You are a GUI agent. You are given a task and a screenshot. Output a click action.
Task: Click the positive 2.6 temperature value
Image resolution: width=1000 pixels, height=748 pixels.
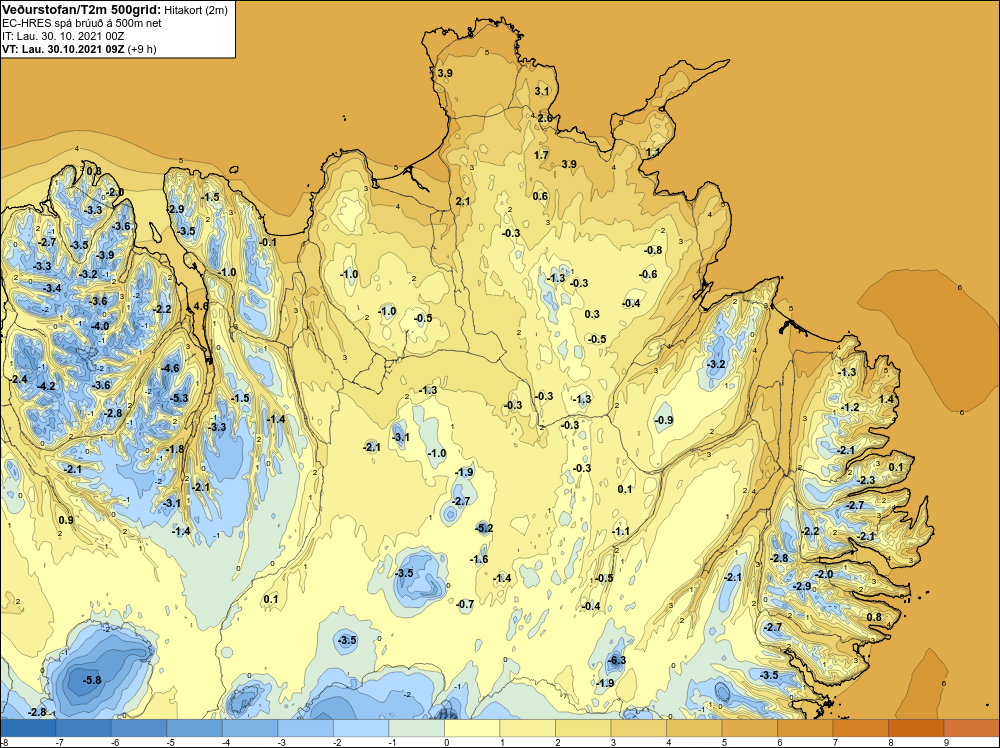[x=545, y=118]
